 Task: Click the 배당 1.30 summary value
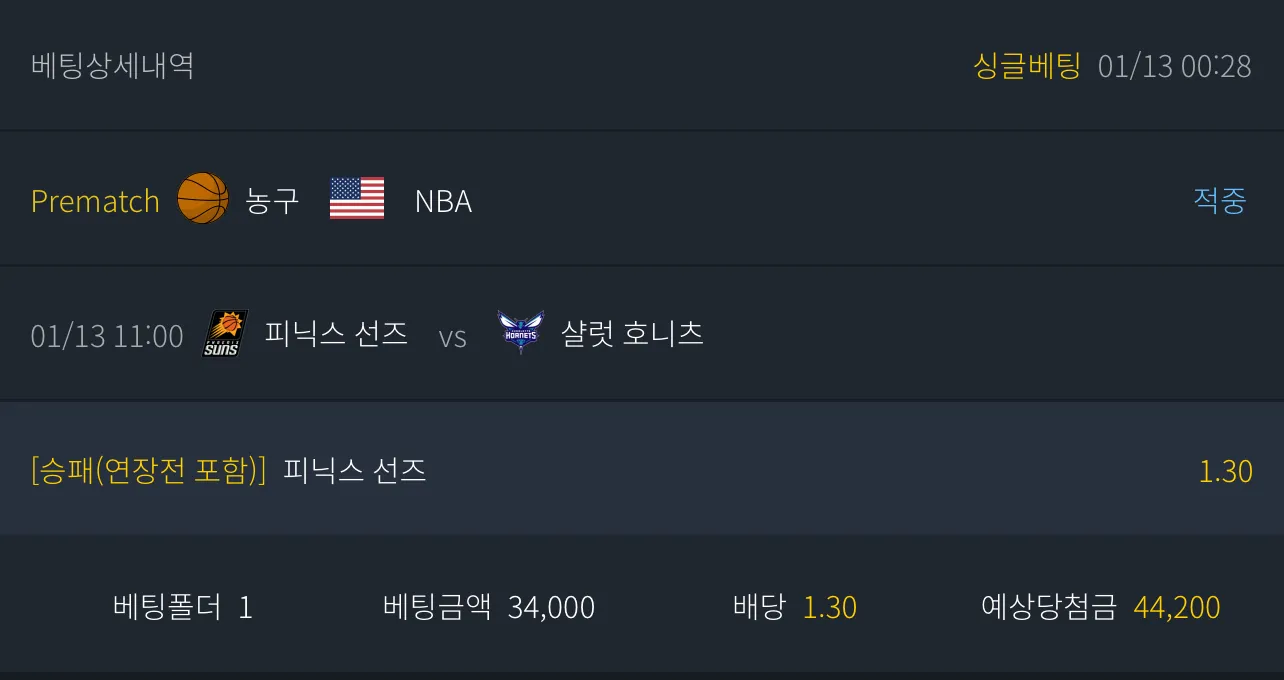point(795,607)
